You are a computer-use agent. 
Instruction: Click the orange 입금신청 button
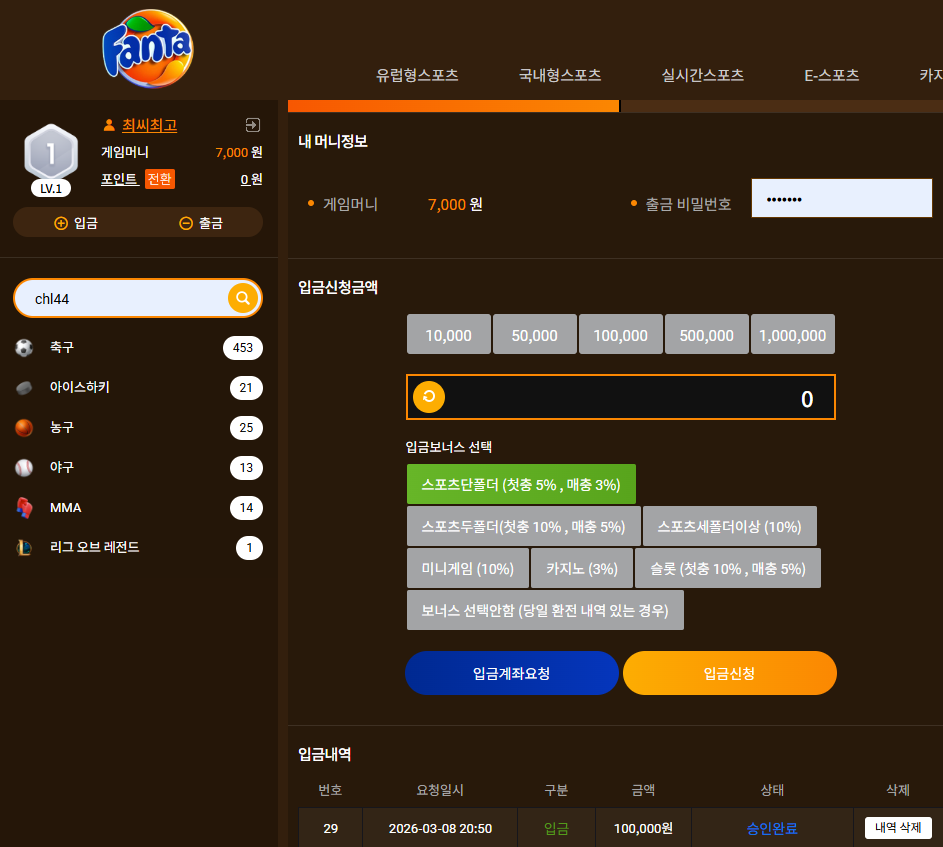coord(730,673)
